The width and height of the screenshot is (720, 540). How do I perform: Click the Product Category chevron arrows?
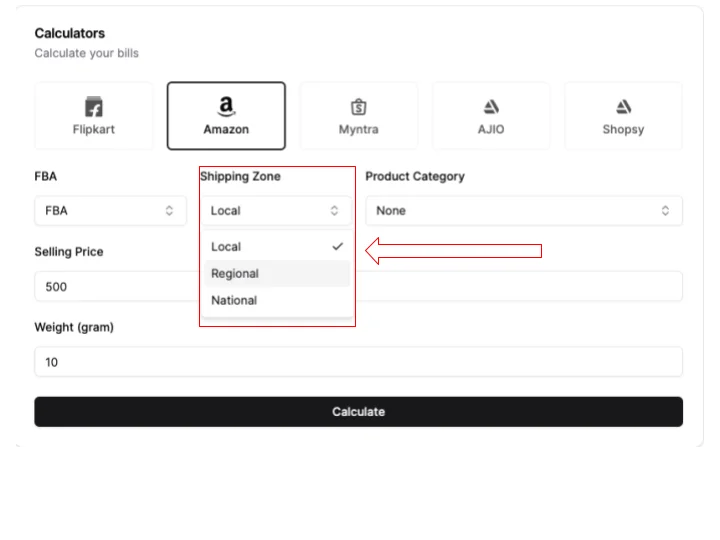665,211
